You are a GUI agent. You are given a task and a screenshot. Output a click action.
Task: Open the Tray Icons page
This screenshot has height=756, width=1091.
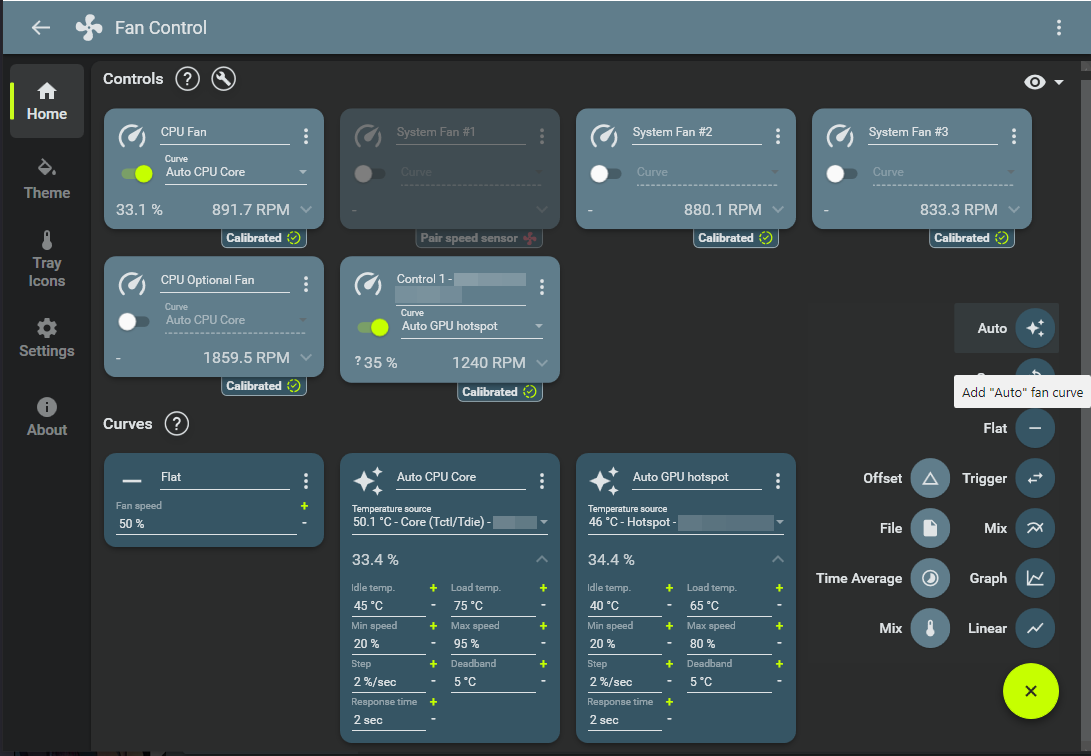point(47,259)
